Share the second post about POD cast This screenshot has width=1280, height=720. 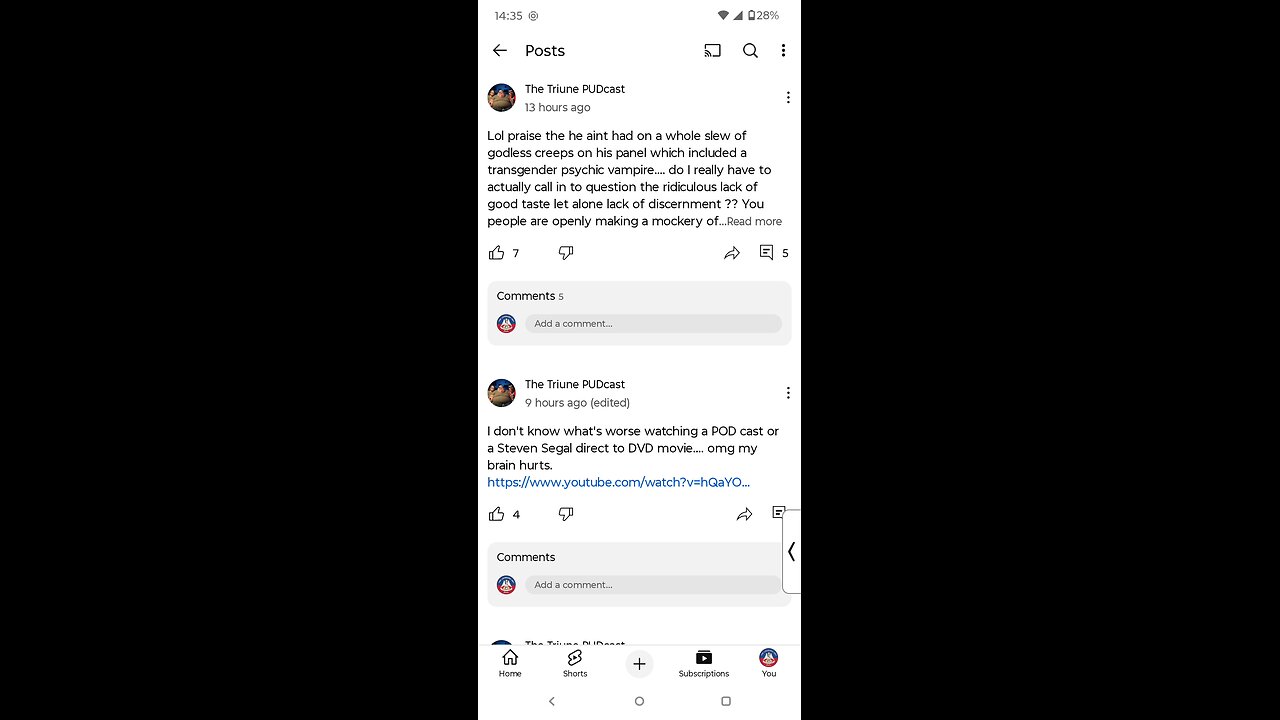(744, 514)
